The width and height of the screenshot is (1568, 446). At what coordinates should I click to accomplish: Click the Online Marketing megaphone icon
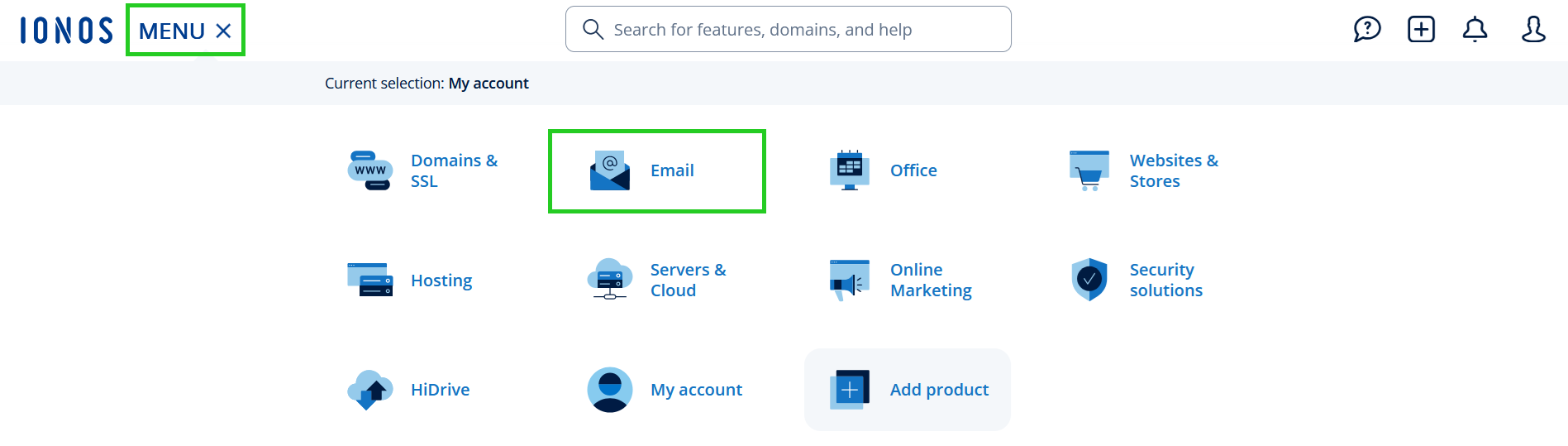pyautogui.click(x=850, y=280)
